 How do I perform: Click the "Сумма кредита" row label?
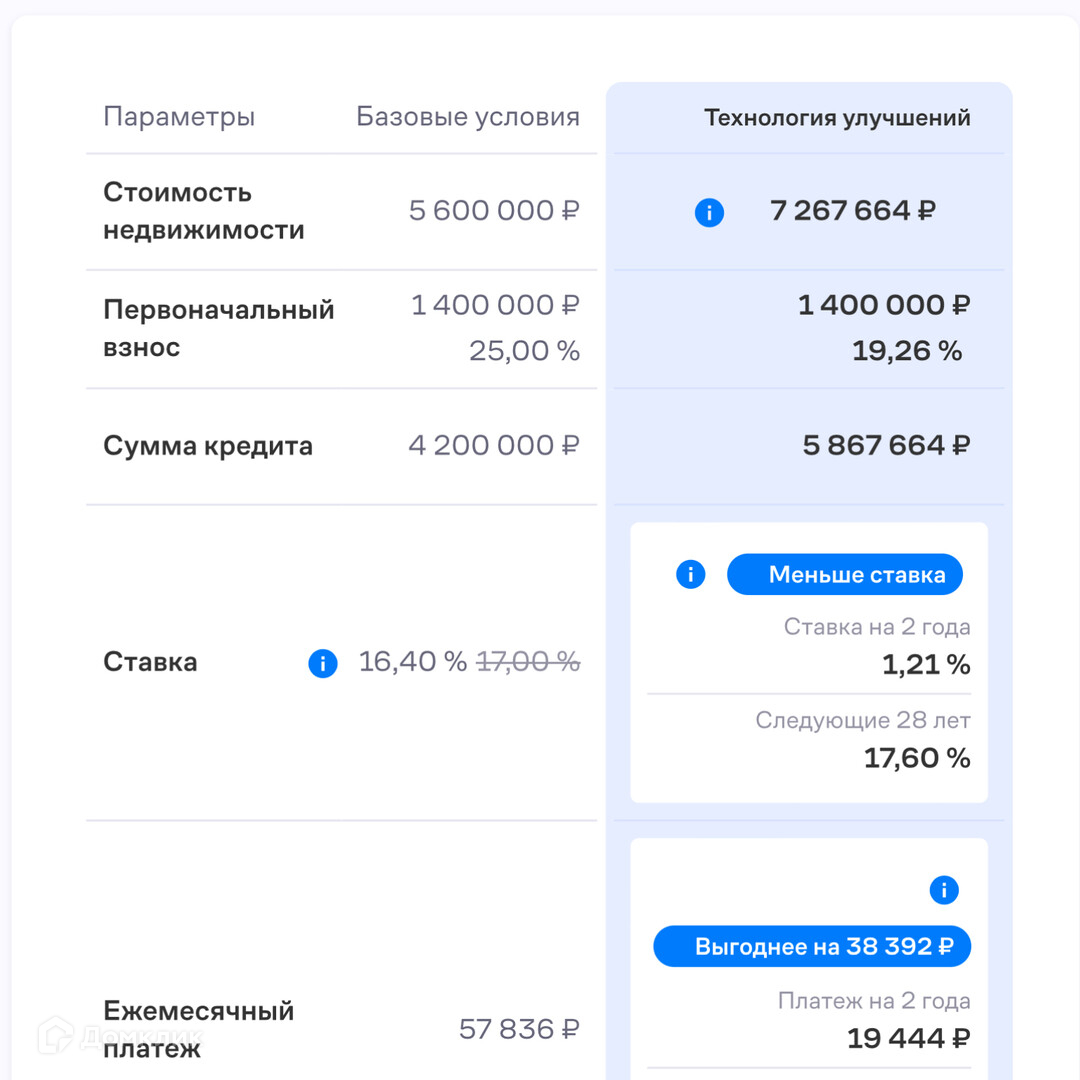[208, 446]
